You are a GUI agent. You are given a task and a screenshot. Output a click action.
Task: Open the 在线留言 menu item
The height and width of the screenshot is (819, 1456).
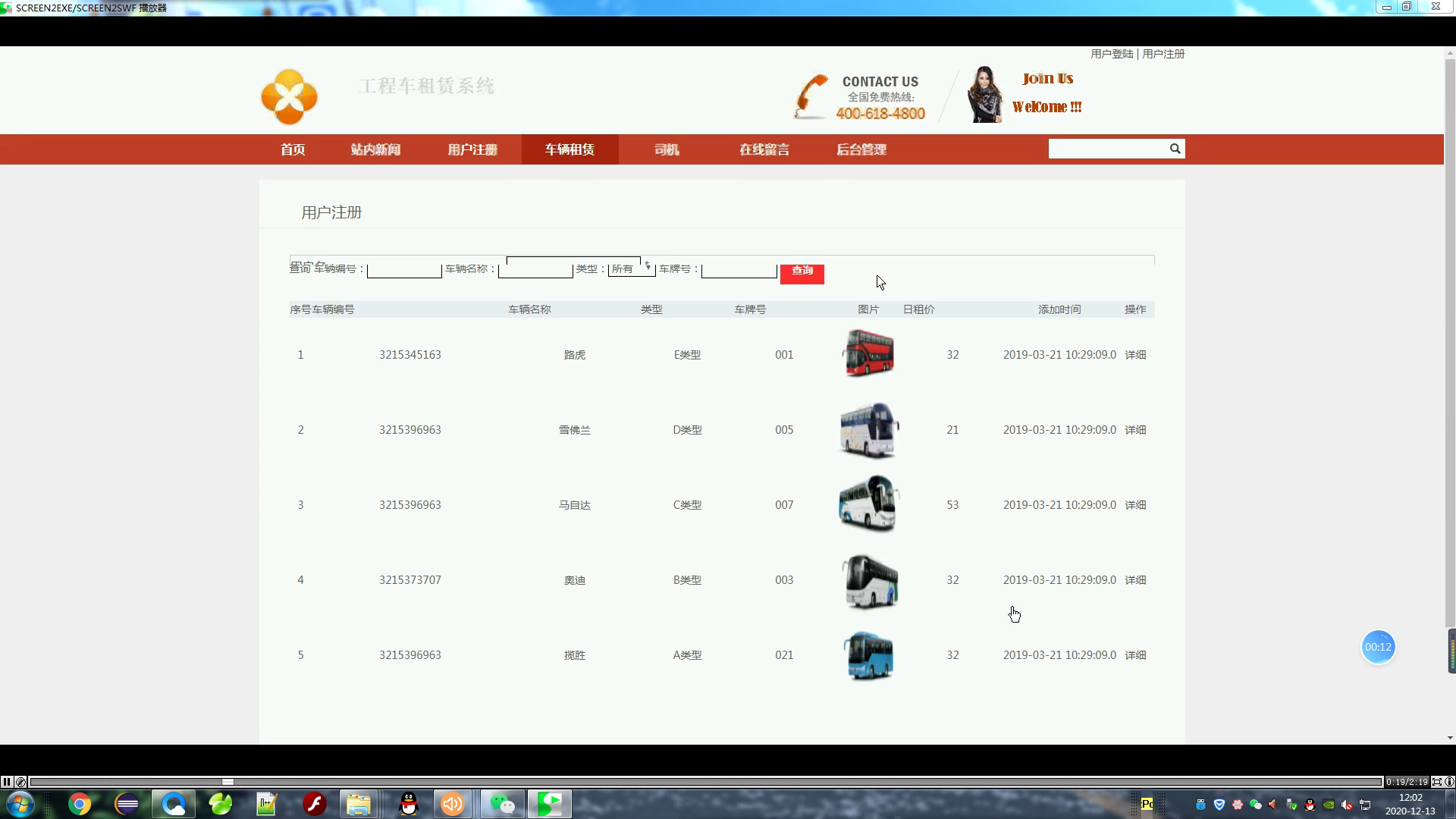pyautogui.click(x=764, y=149)
